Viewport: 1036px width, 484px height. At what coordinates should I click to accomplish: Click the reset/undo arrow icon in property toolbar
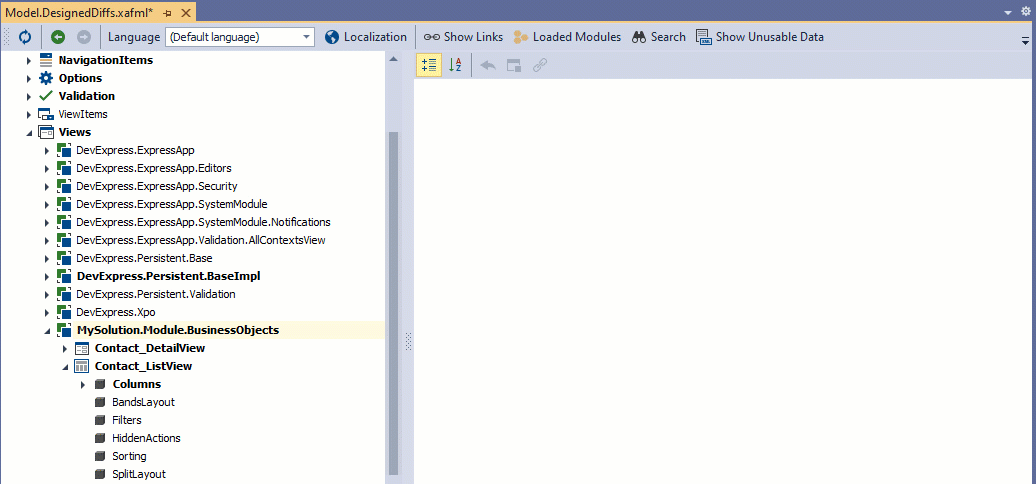tap(488, 65)
